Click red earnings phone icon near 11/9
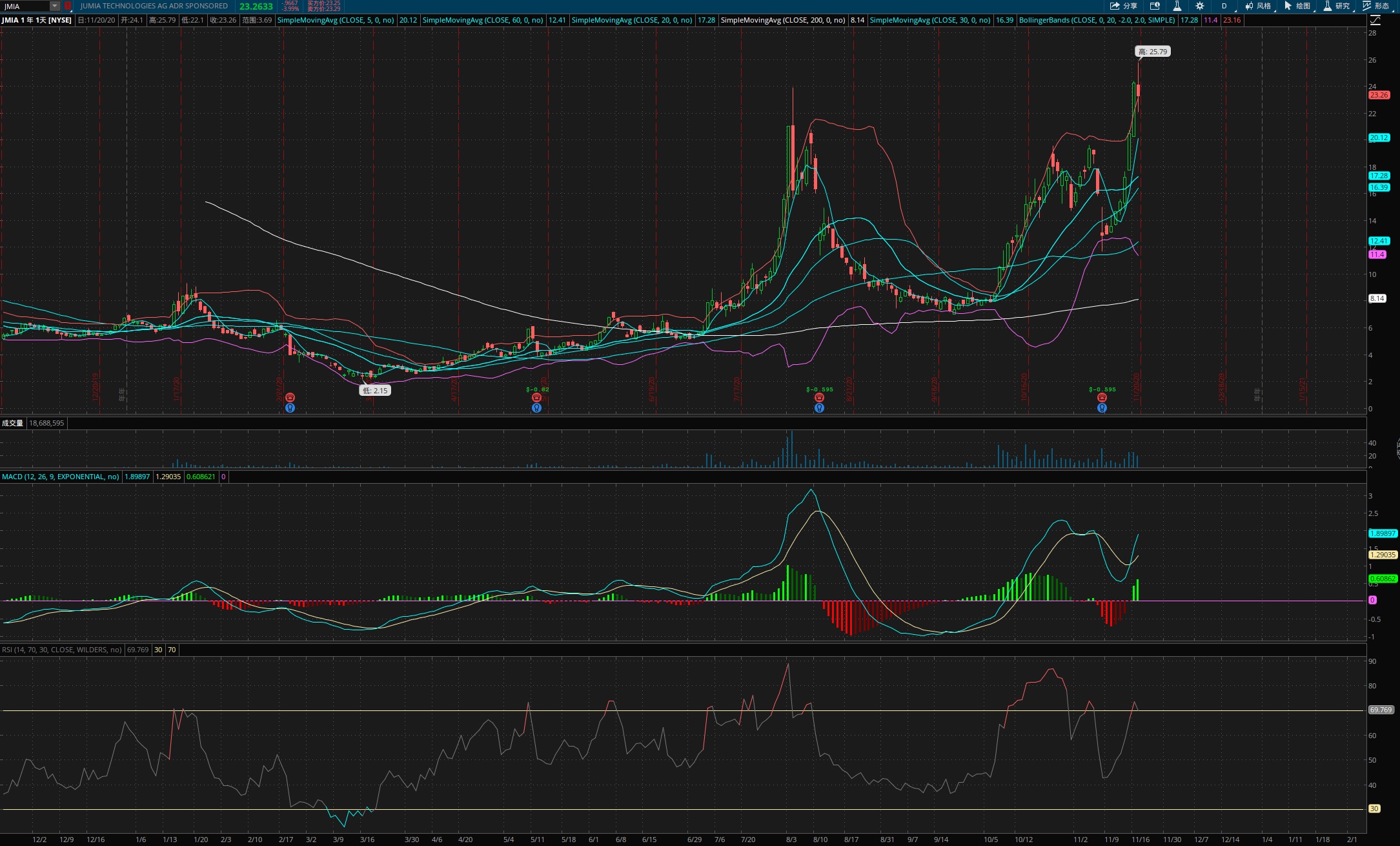 pyautogui.click(x=1102, y=398)
